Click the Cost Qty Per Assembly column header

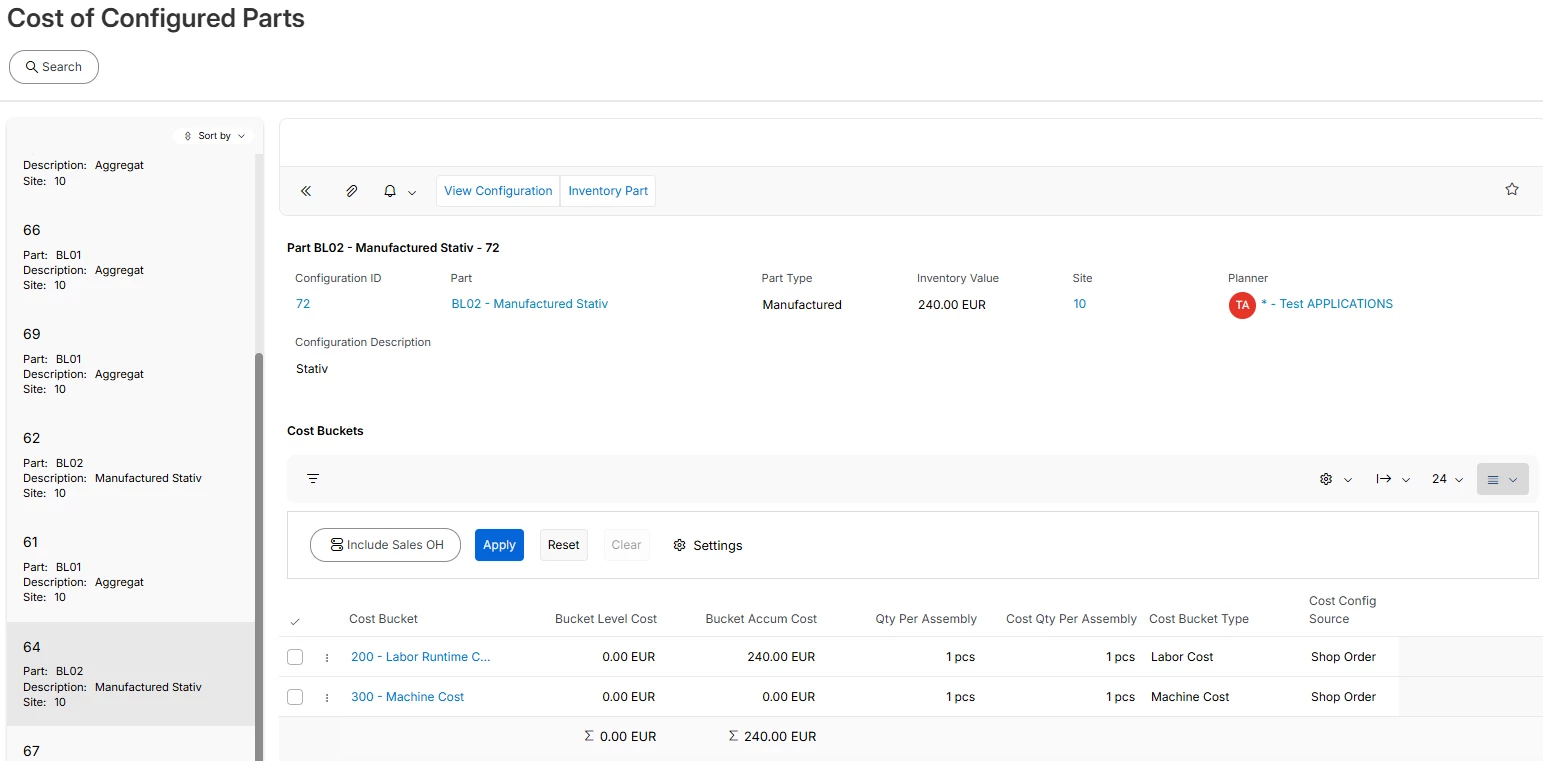click(x=1071, y=619)
